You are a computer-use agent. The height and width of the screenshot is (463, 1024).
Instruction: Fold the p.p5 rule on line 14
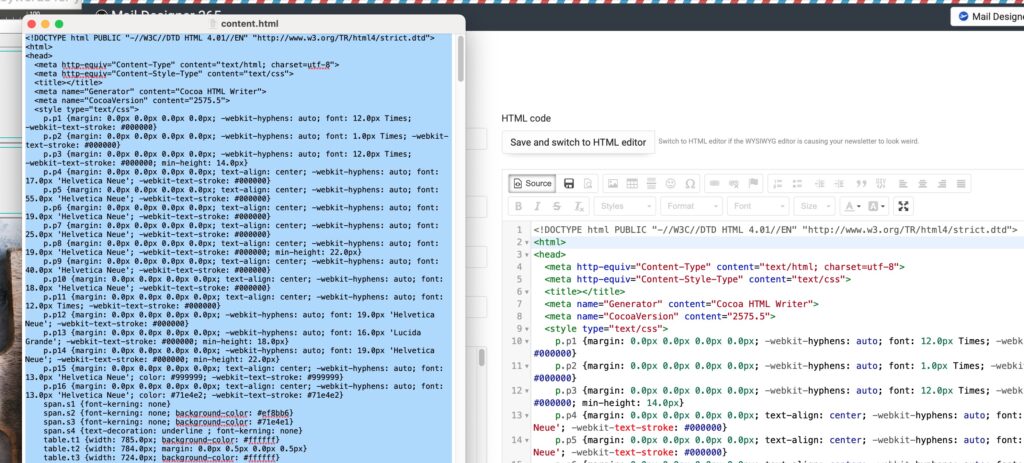coord(527,441)
